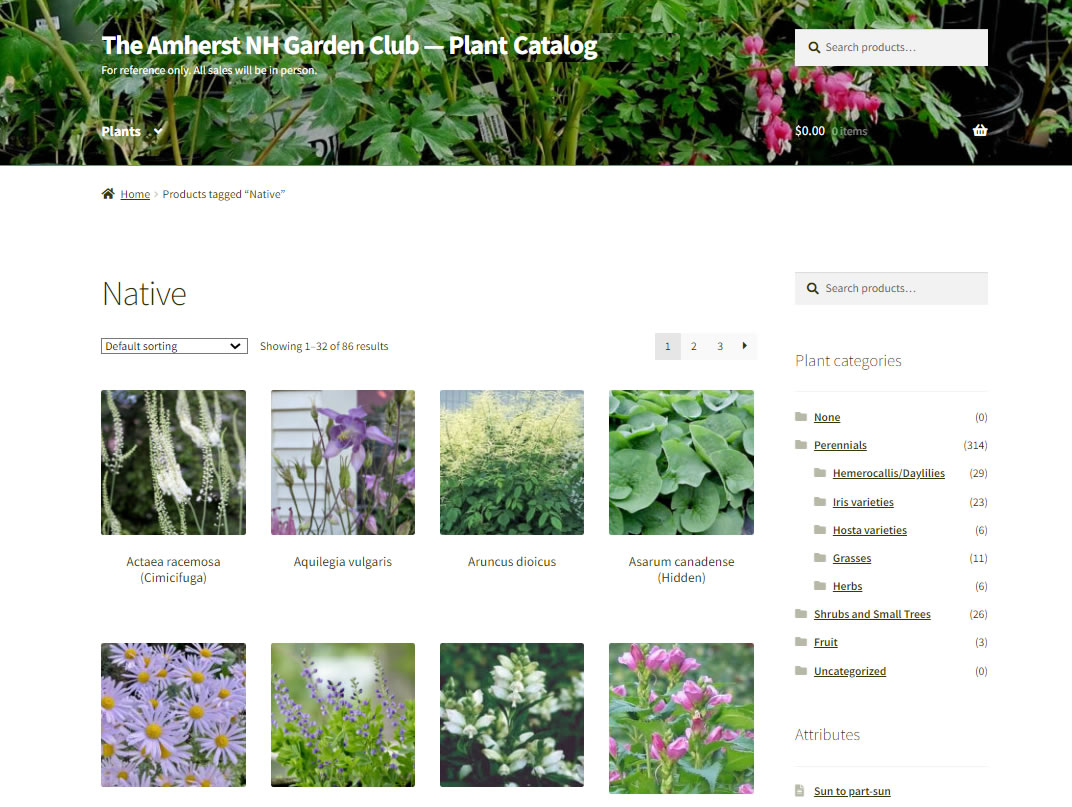Image resolution: width=1072 pixels, height=807 pixels.
Task: Go to page 3 of results
Action: 720,346
